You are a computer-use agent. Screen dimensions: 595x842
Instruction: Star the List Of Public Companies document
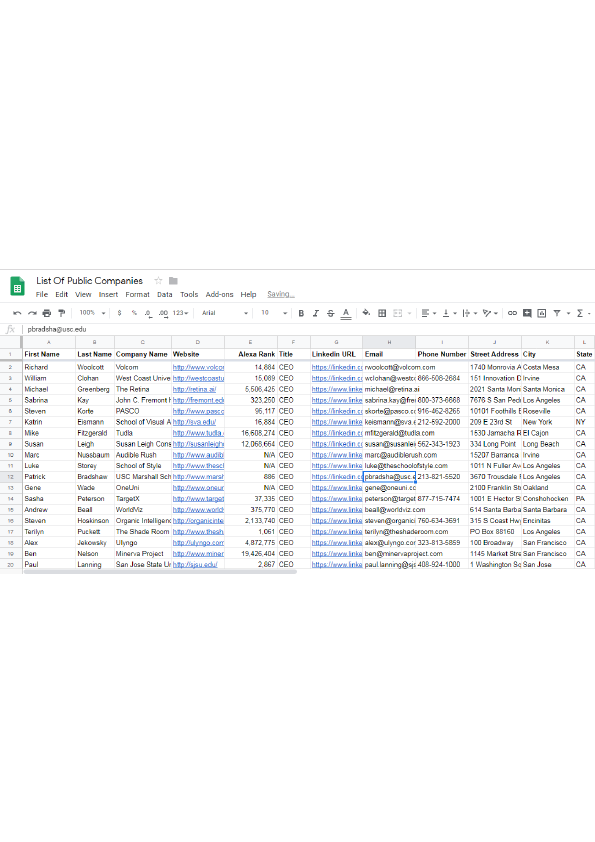click(158, 280)
